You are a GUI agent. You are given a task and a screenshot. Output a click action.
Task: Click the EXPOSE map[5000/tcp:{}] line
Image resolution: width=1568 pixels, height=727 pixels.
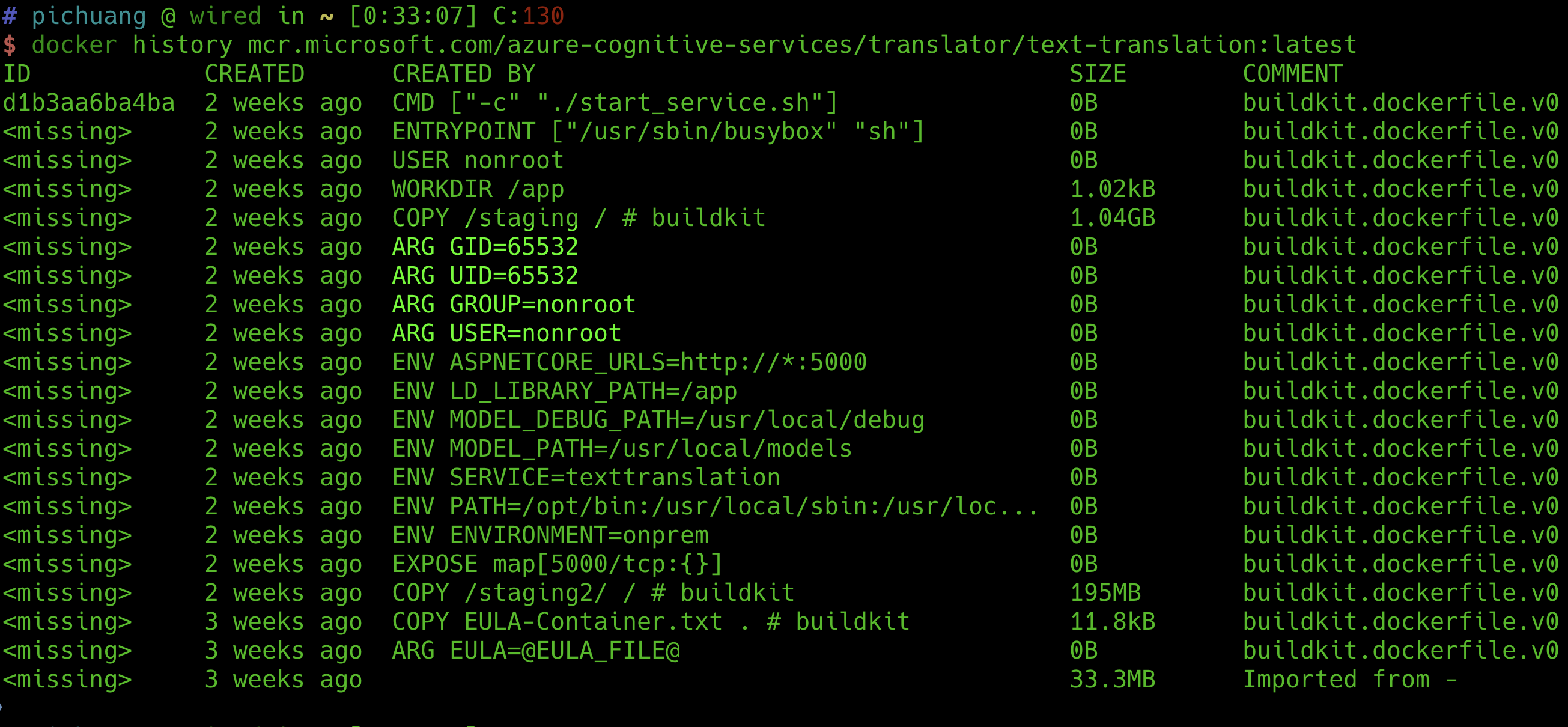click(x=557, y=564)
